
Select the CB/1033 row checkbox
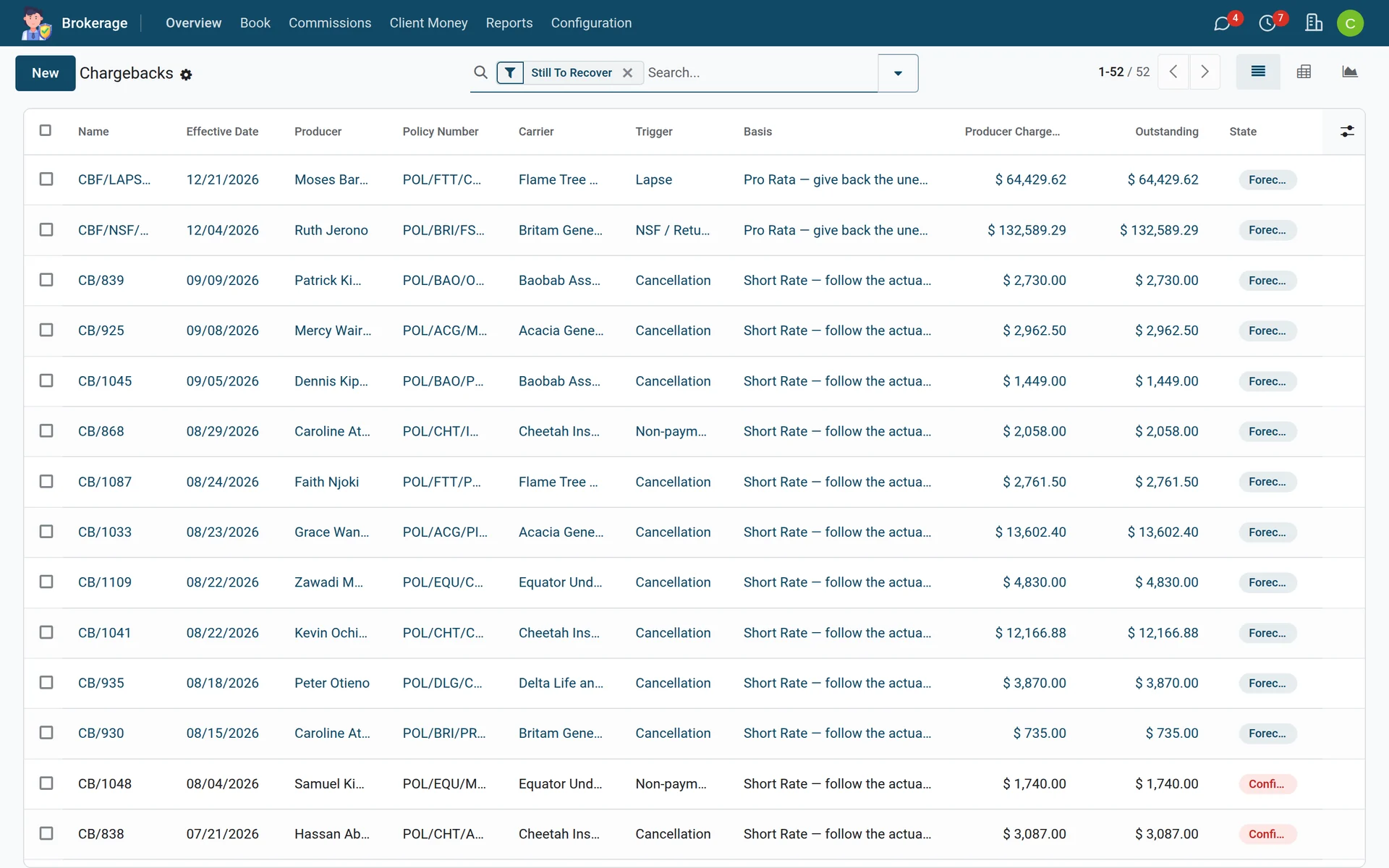pos(46,532)
